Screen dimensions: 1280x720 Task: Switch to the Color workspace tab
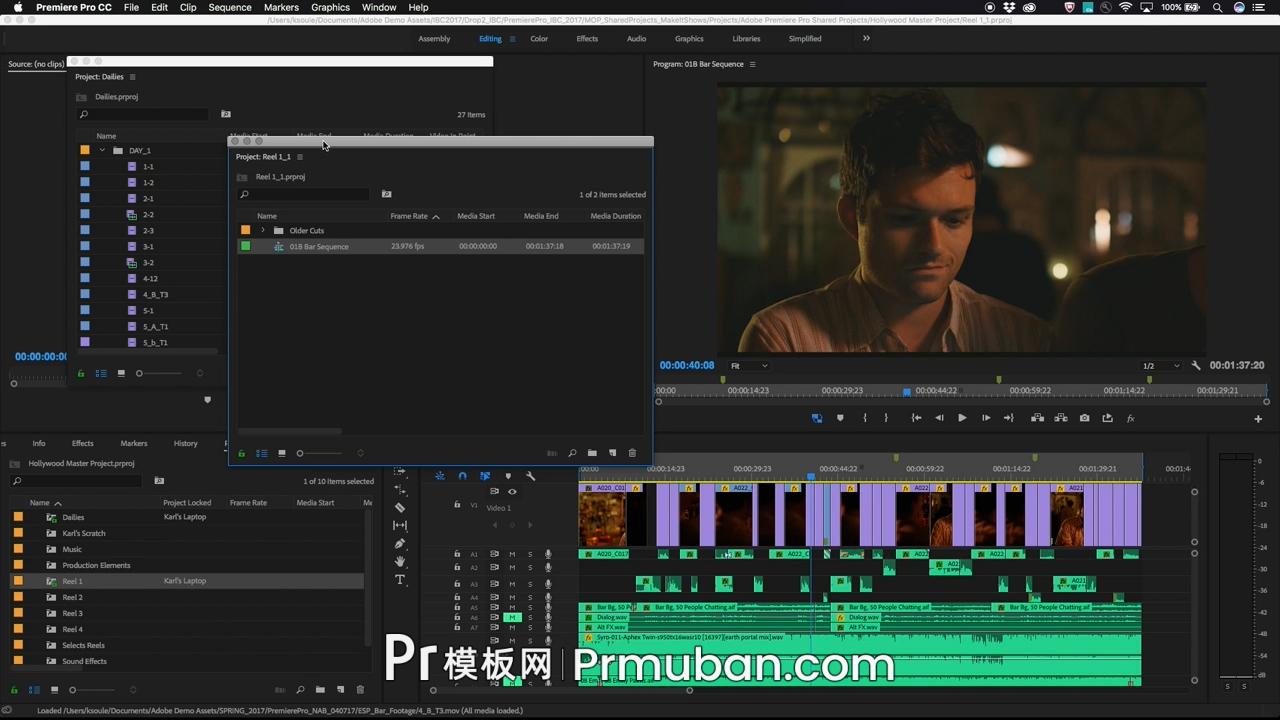pyautogui.click(x=539, y=38)
